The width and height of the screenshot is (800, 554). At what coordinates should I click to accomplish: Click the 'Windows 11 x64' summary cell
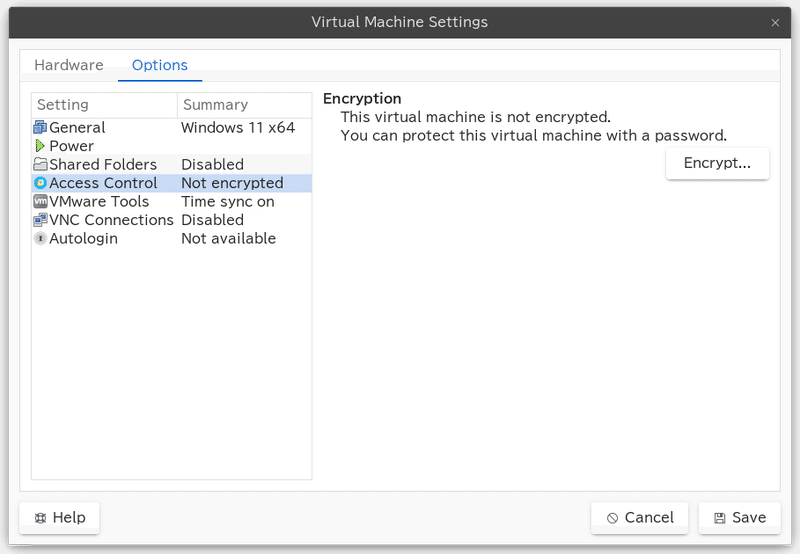point(238,127)
